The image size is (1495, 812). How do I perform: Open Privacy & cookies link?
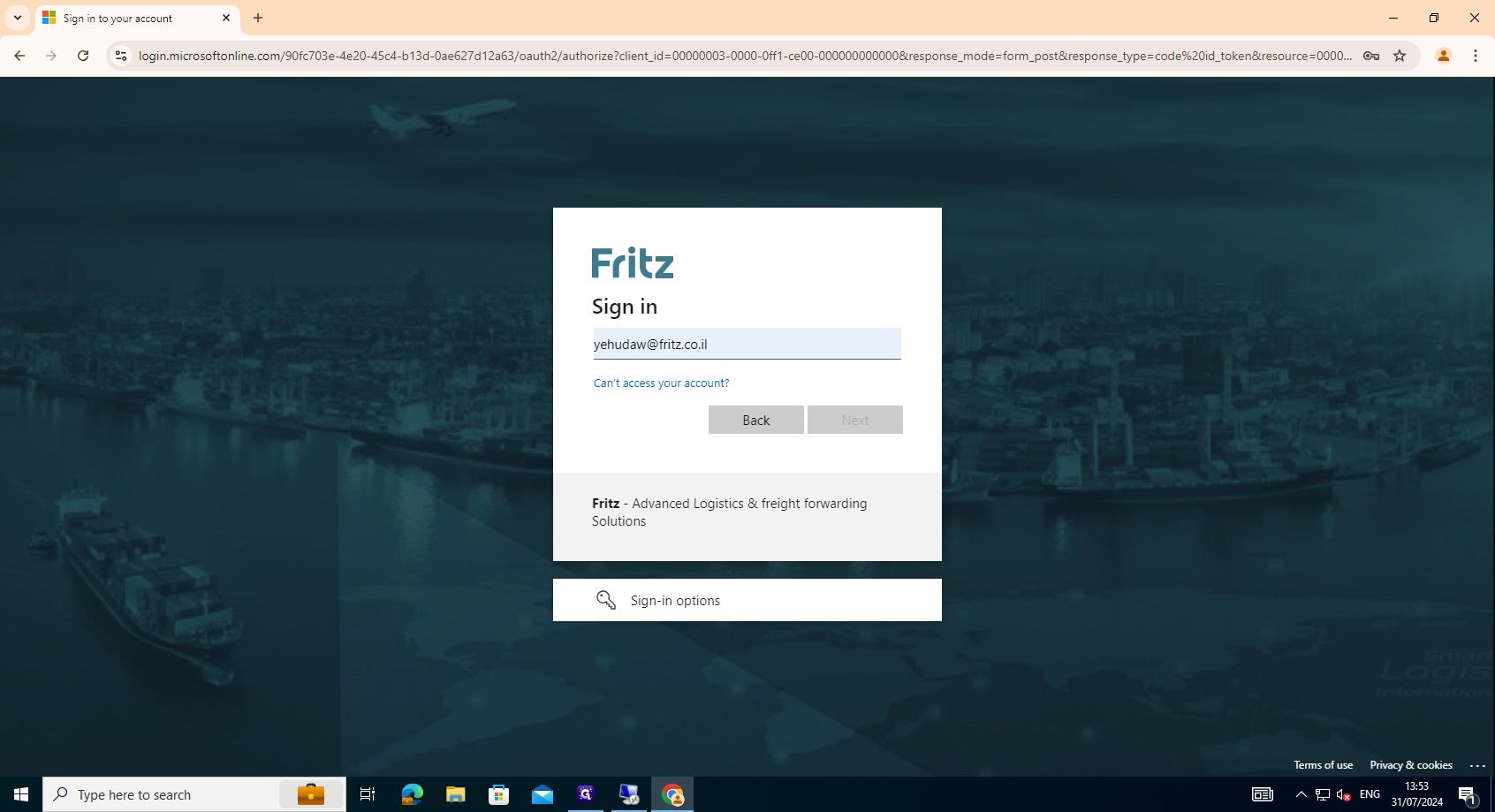pos(1411,765)
